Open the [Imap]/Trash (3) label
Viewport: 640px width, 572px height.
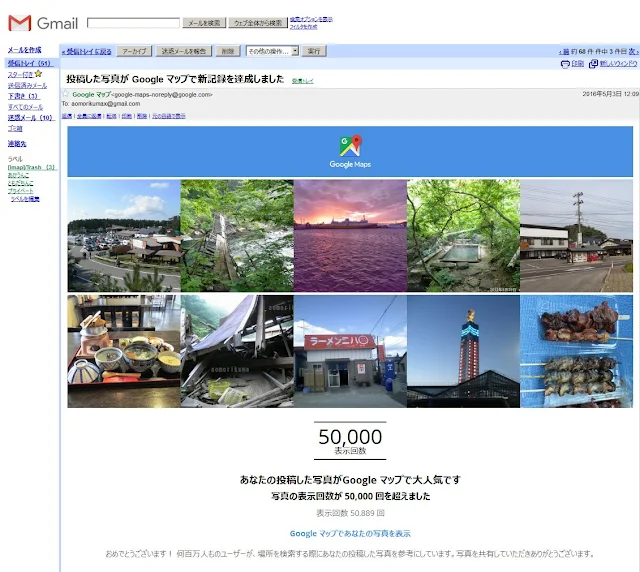pos(32,167)
